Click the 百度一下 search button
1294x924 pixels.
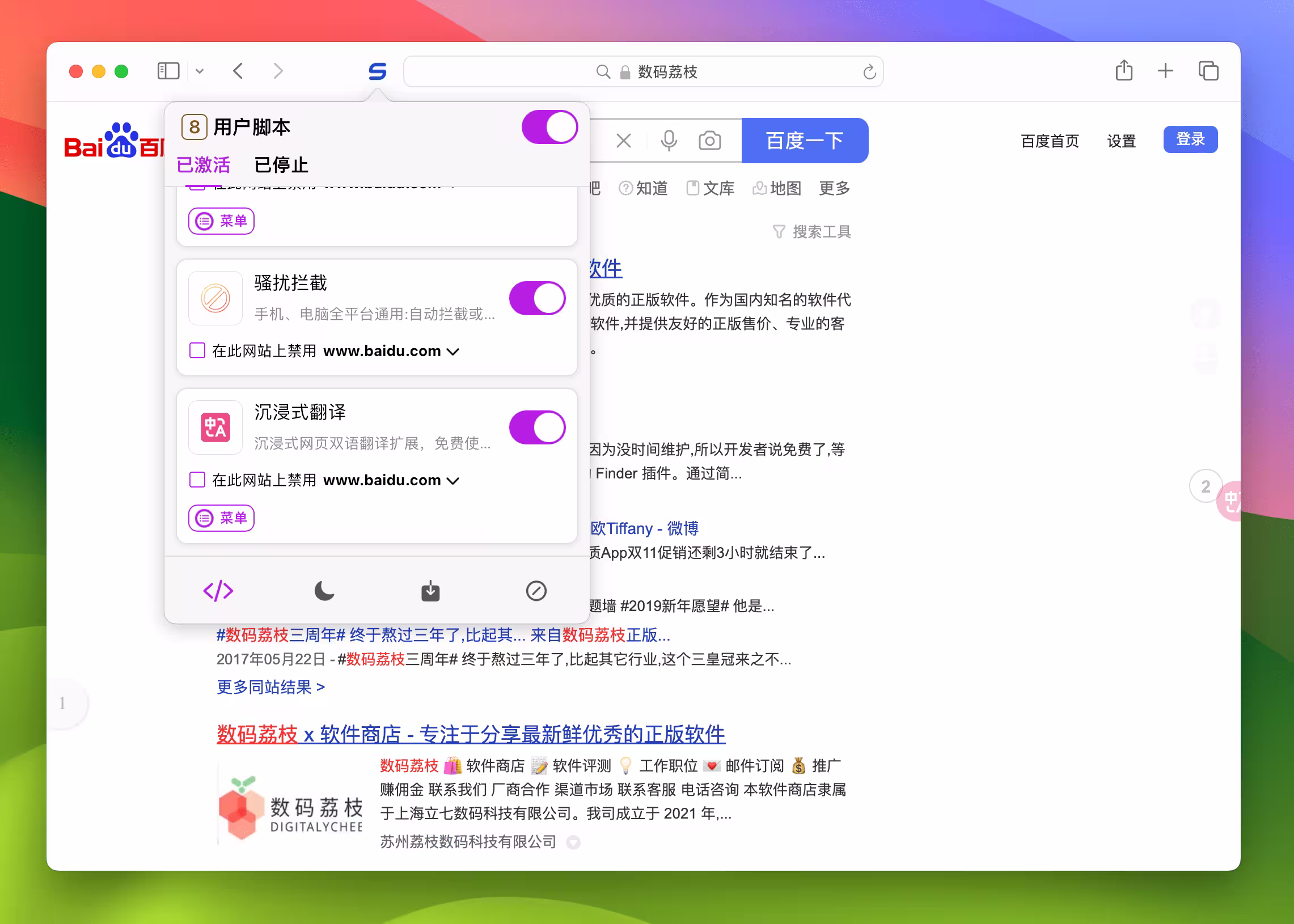coord(805,141)
